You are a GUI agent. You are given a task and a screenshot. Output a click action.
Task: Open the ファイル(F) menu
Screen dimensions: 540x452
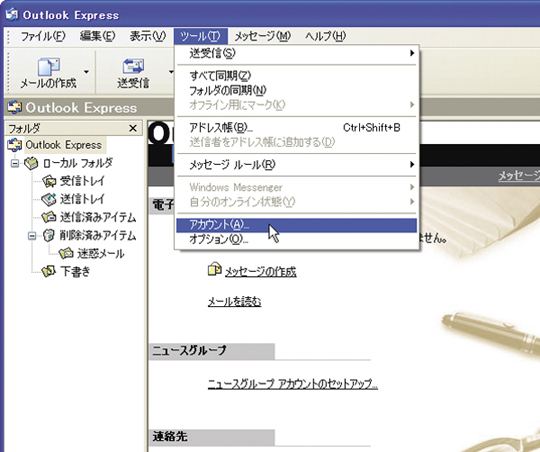pos(43,36)
